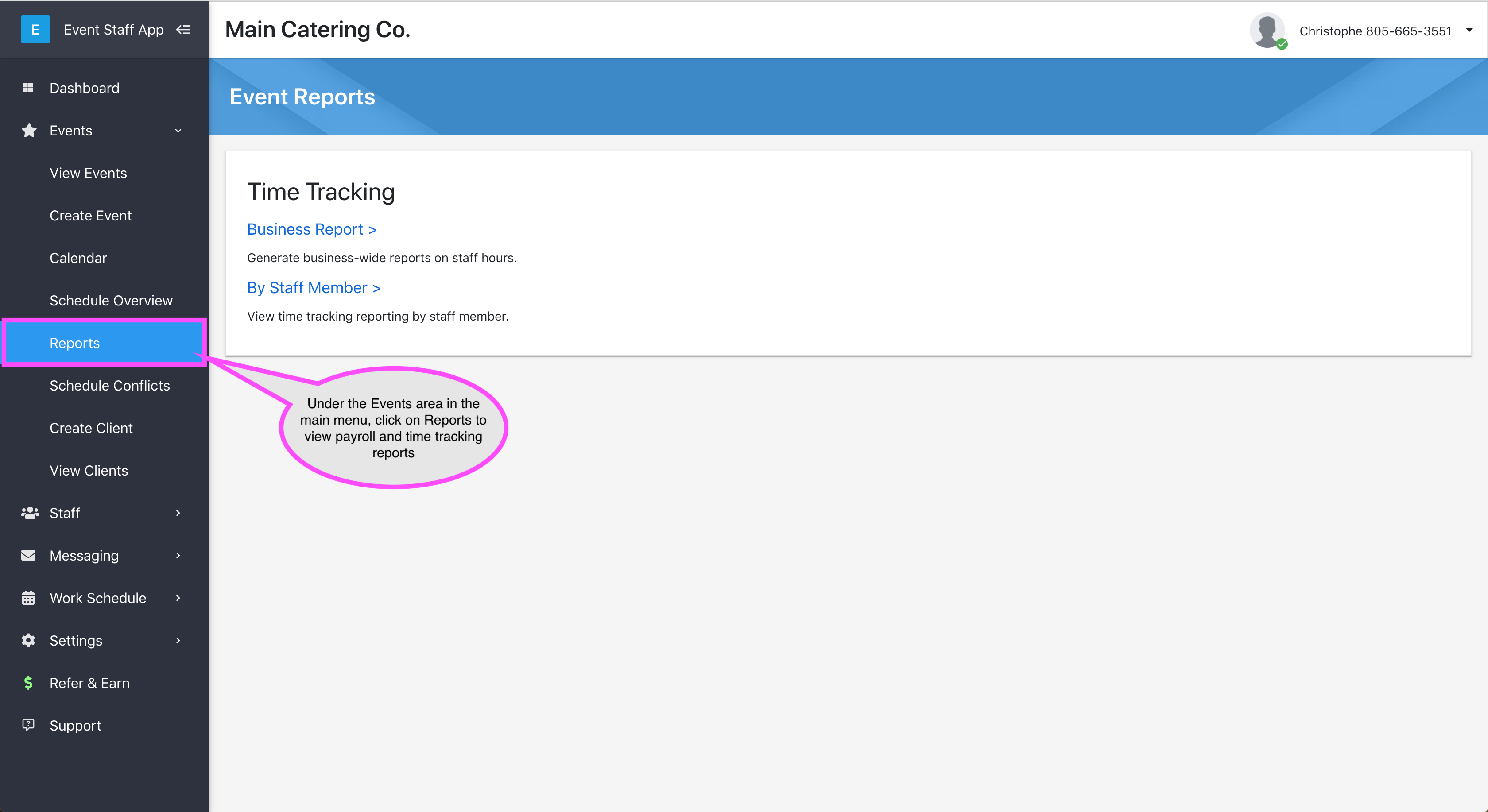Click the Support chat question icon
The width and height of the screenshot is (1488, 812).
click(28, 725)
